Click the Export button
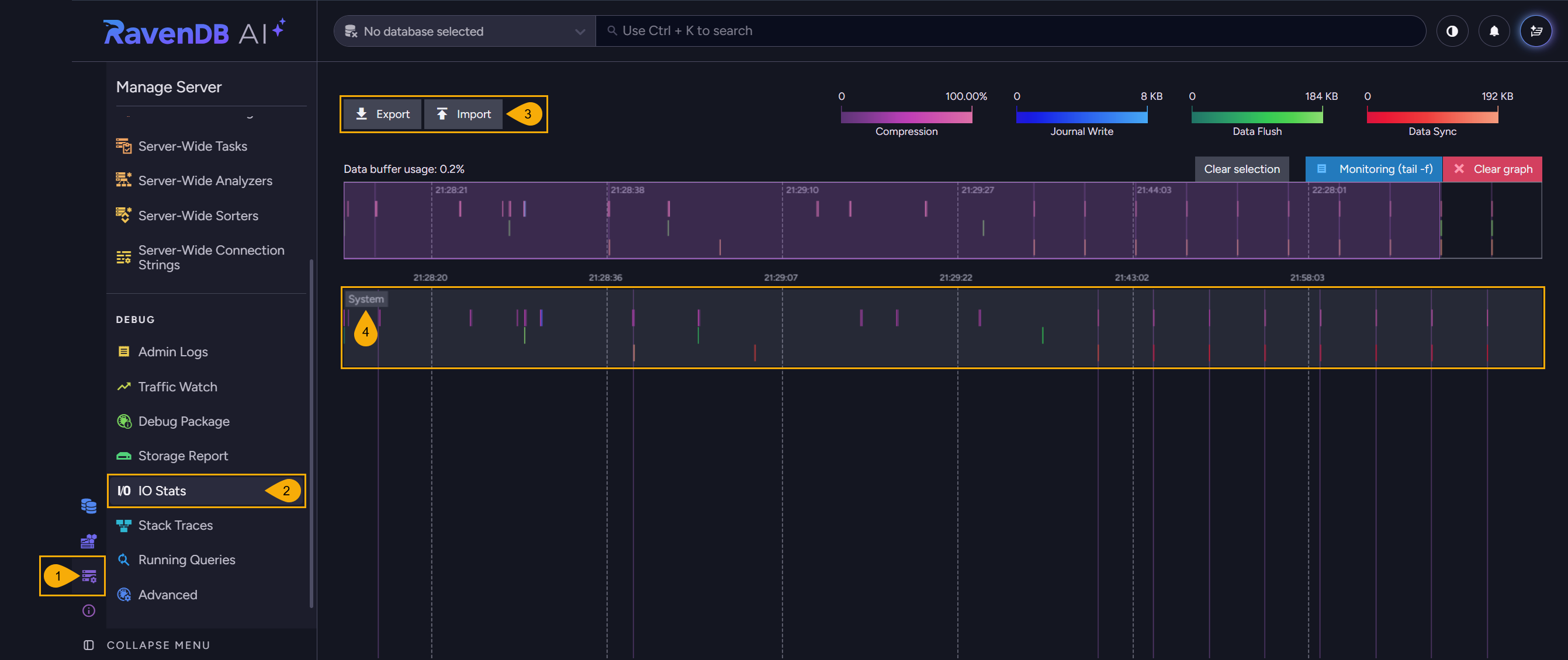This screenshot has width=1568, height=660. coord(382,114)
